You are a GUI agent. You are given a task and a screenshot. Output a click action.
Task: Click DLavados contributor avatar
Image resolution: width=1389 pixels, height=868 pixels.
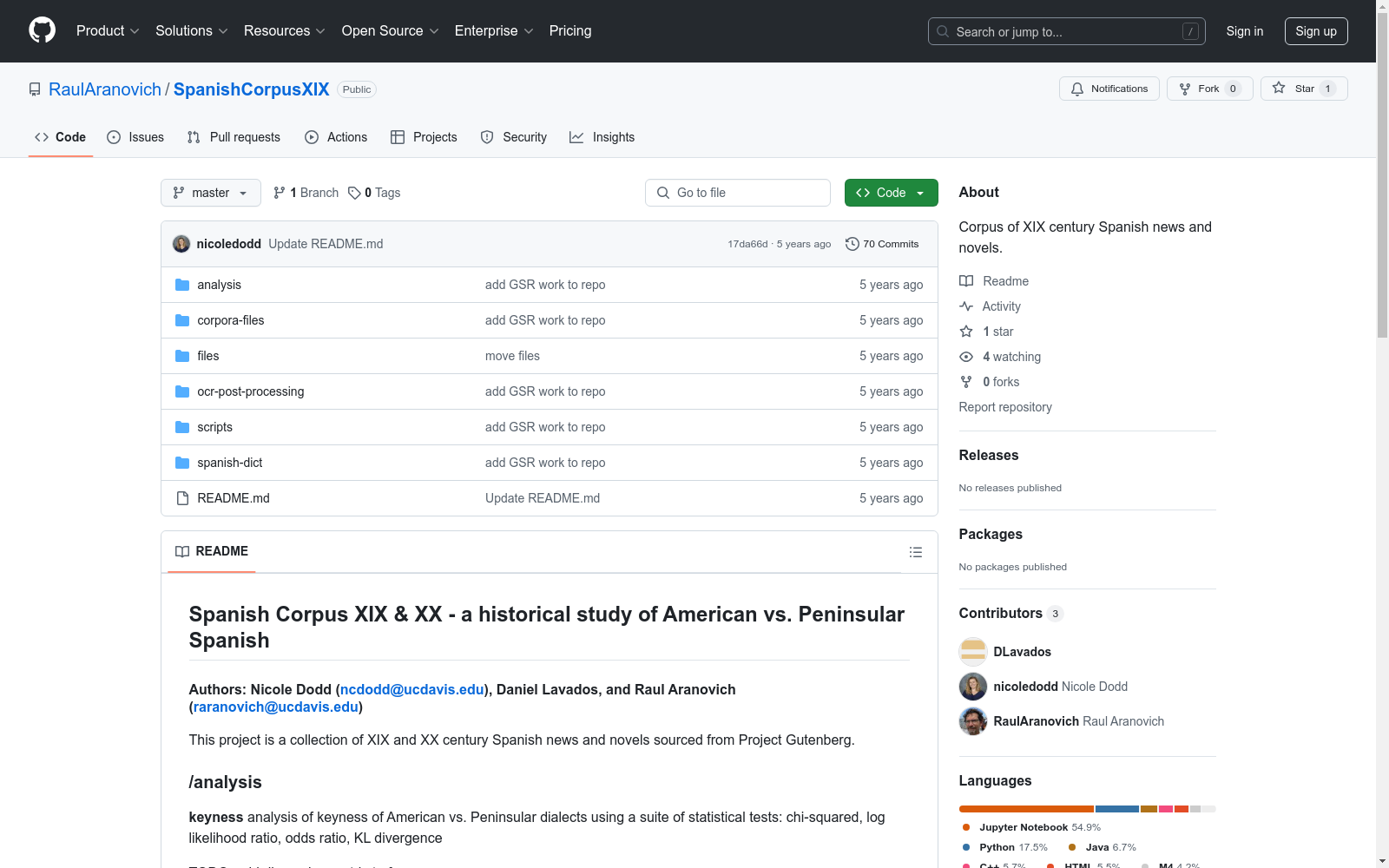tap(973, 652)
